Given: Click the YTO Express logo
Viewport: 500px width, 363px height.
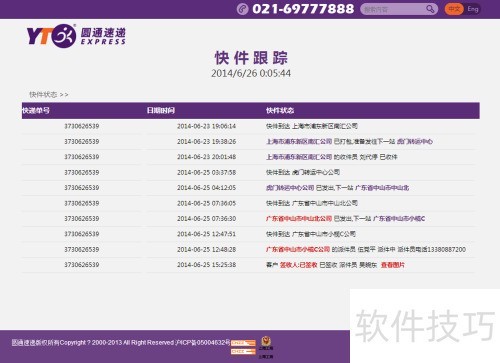Looking at the screenshot, I should coord(76,36).
